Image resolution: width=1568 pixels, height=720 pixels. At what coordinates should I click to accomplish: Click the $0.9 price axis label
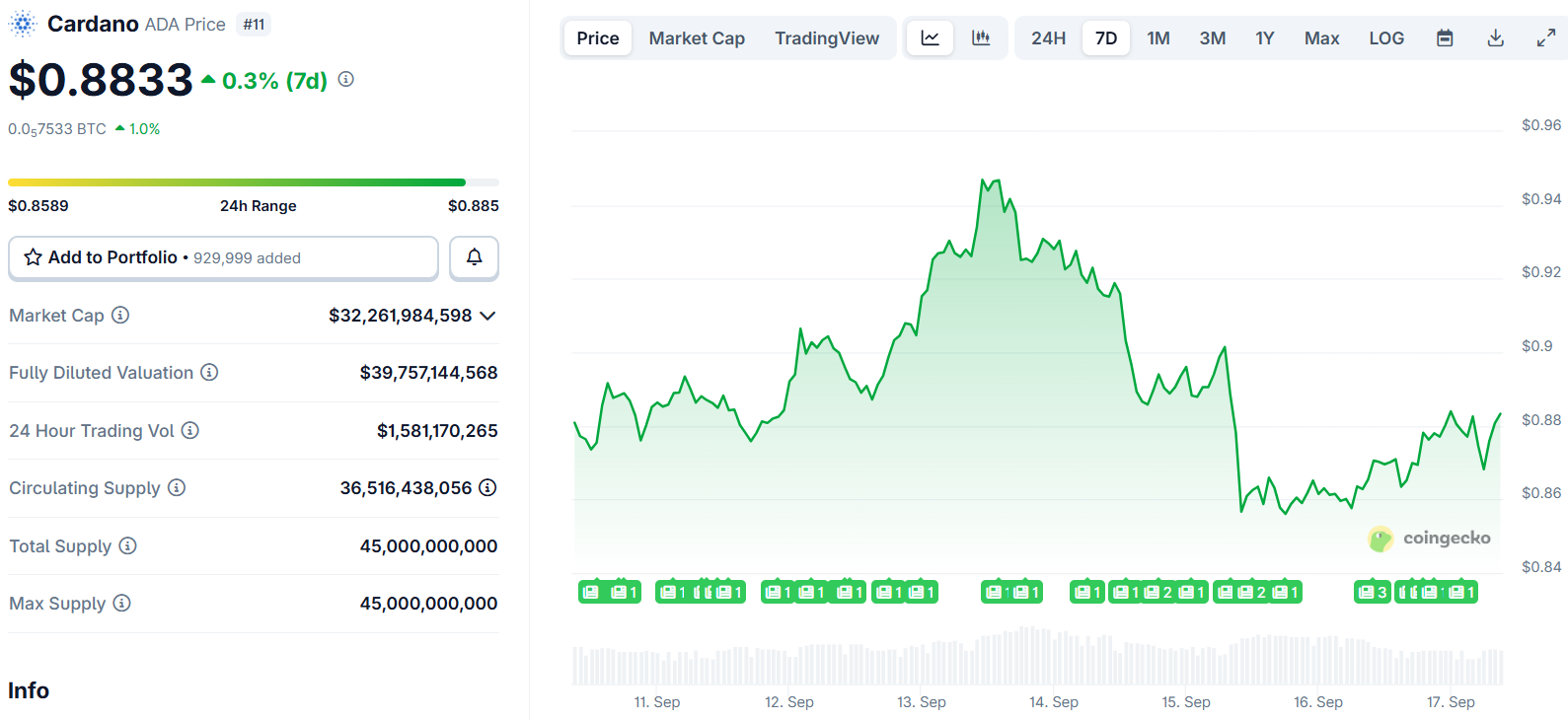[1537, 346]
